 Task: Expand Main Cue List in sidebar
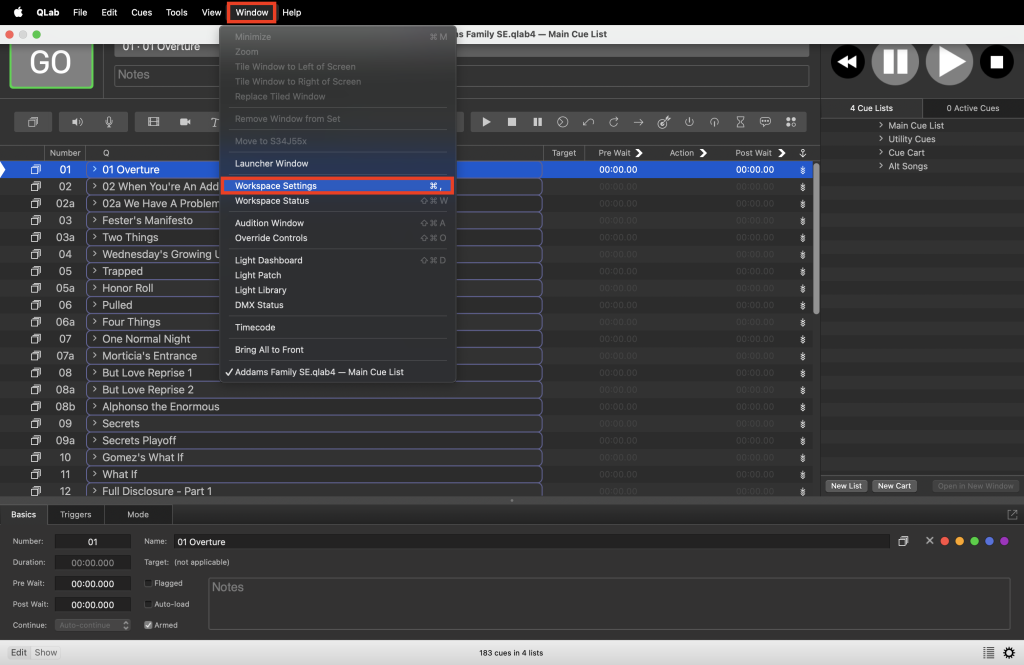[881, 125]
